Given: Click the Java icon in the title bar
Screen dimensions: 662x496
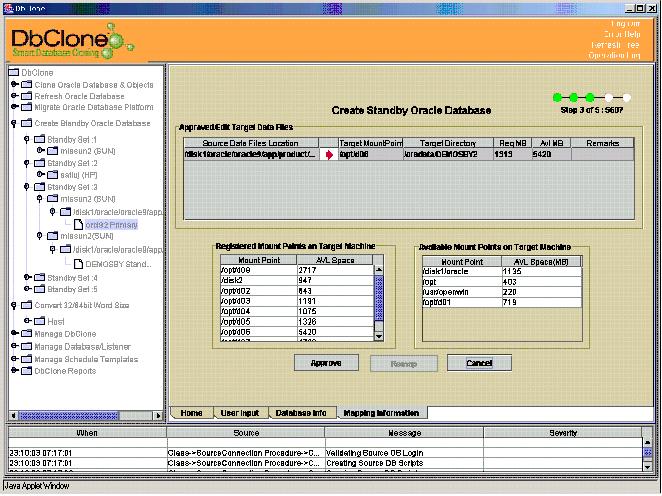Looking at the screenshot, I should click(8, 8).
